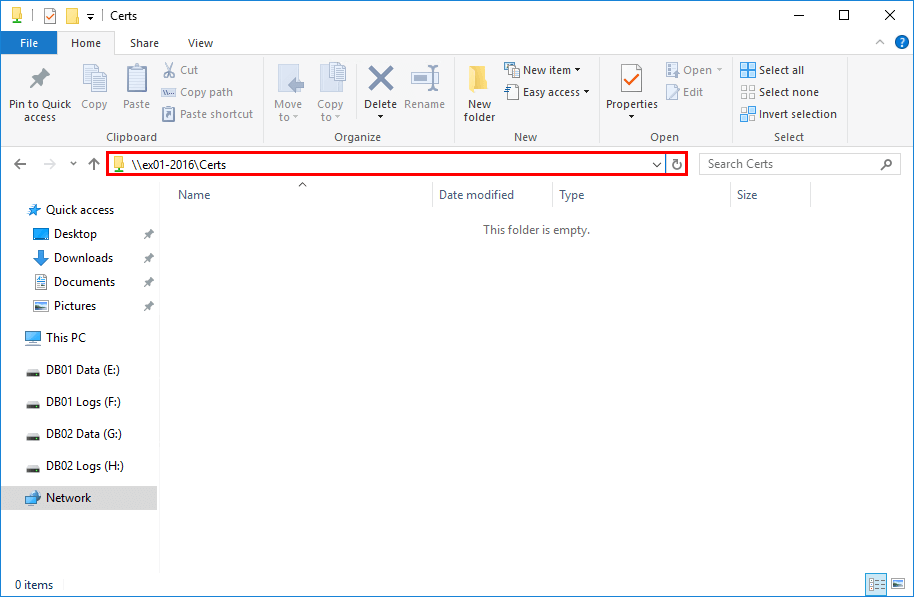Open Pictures in navigation pane
Image resolution: width=914 pixels, height=597 pixels.
[x=75, y=305]
